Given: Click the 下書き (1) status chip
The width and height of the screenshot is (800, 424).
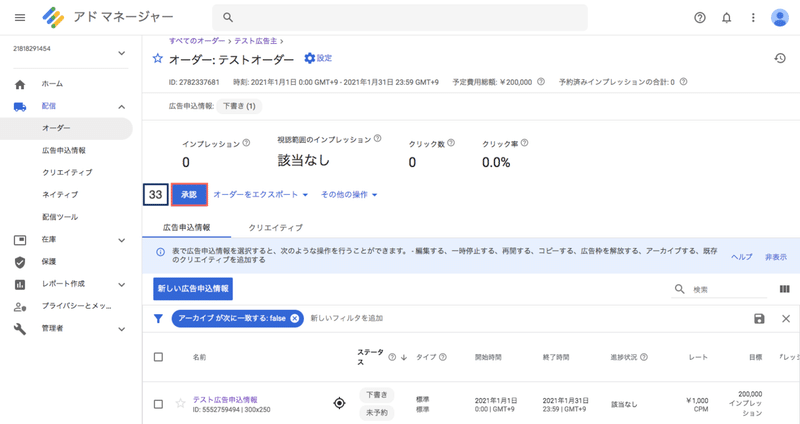Looking at the screenshot, I should (239, 106).
